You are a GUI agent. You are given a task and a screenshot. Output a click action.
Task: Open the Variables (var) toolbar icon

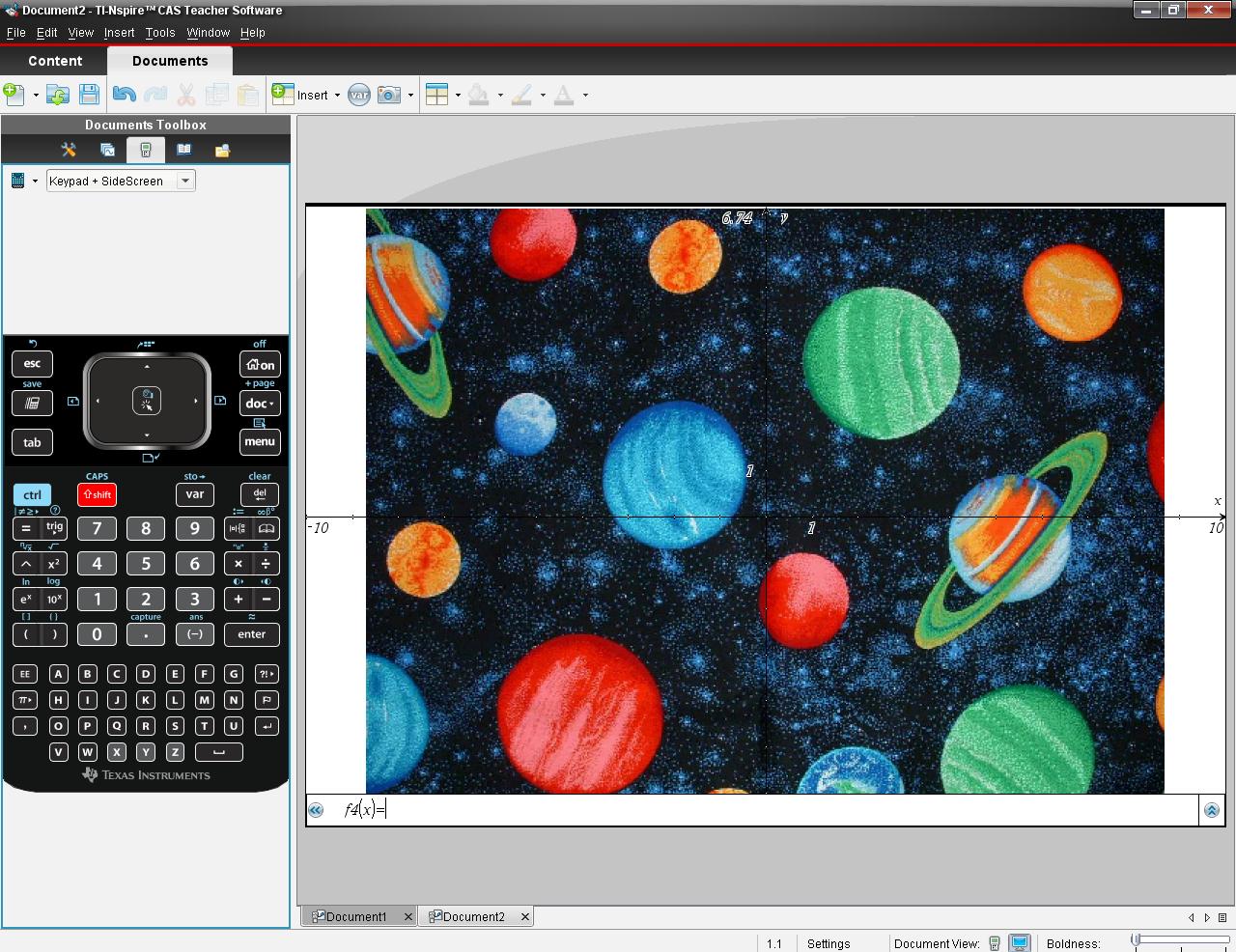tap(358, 95)
